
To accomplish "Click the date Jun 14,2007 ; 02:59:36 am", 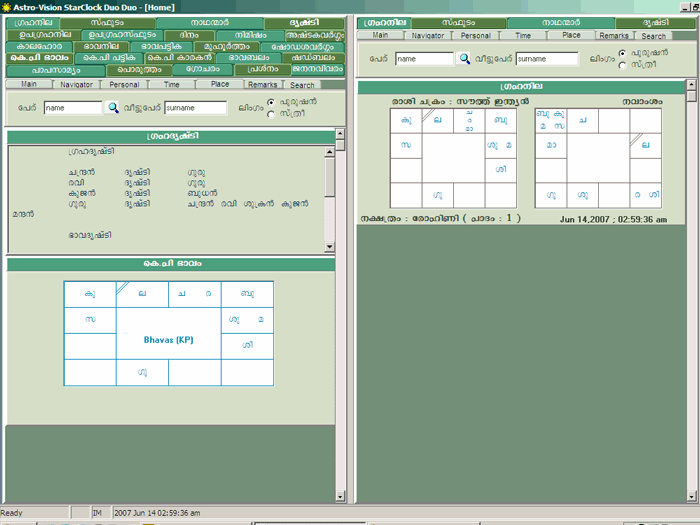I will click(x=613, y=220).
